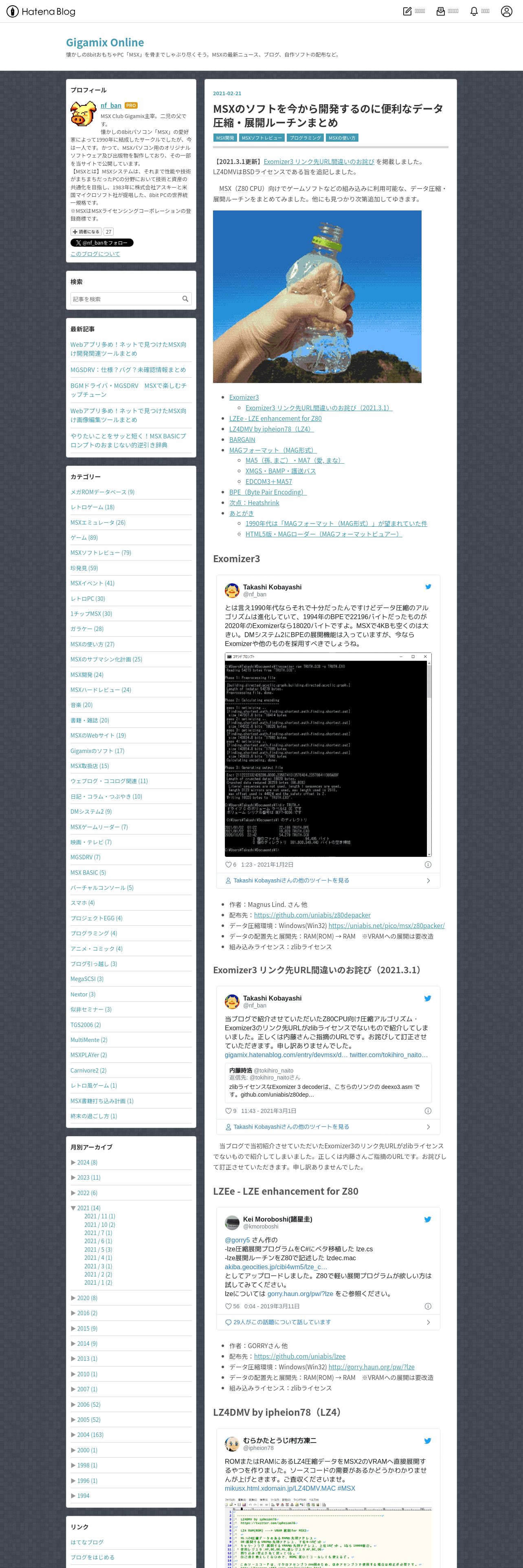Jump to BARGAIN table of contents entry

coord(242,440)
